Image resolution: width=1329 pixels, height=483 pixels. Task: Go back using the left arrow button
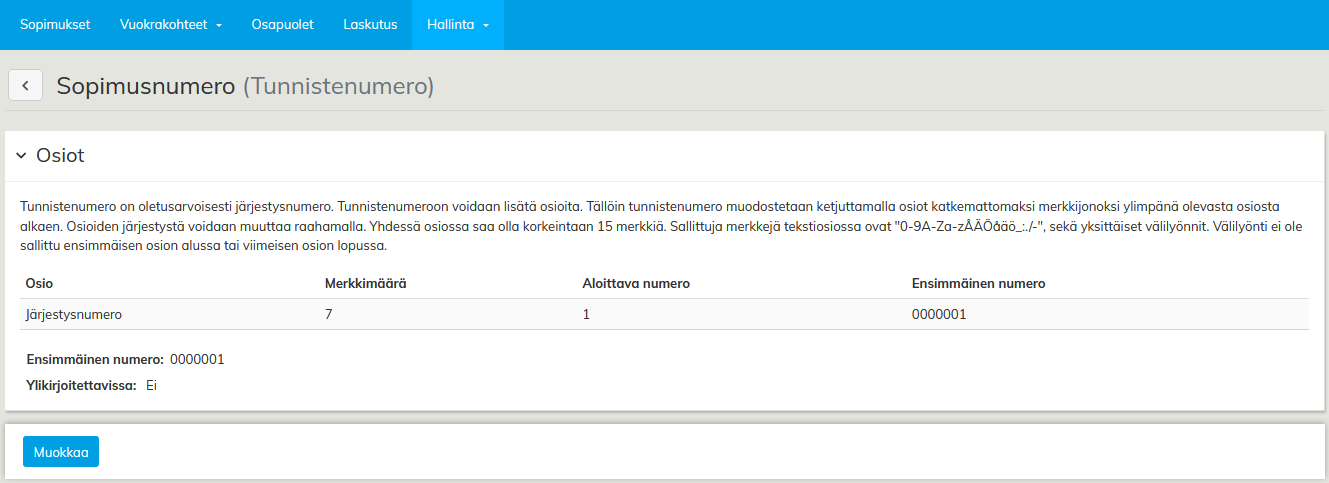pos(25,86)
